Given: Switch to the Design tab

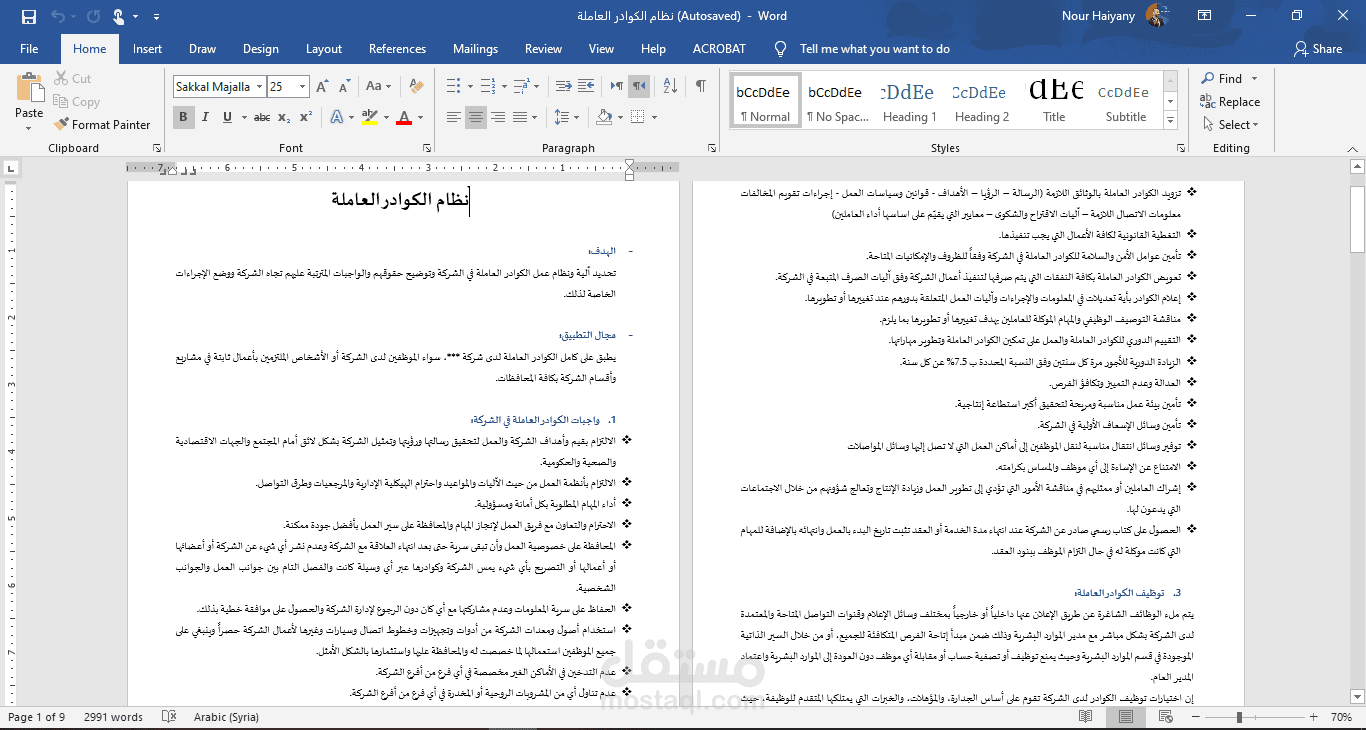Looking at the screenshot, I should (x=261, y=48).
